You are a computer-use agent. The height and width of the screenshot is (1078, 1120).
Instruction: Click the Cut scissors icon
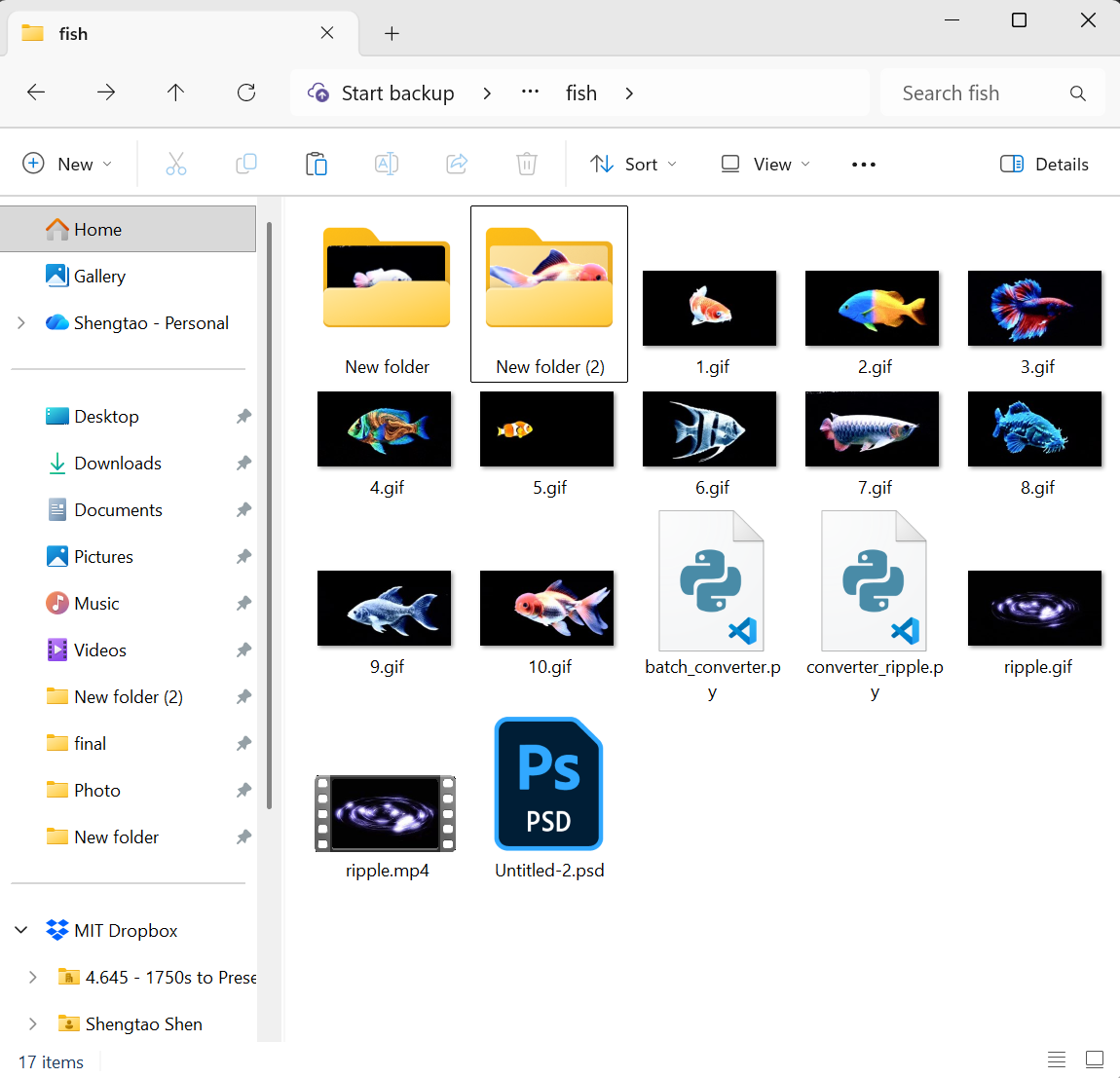pos(176,164)
